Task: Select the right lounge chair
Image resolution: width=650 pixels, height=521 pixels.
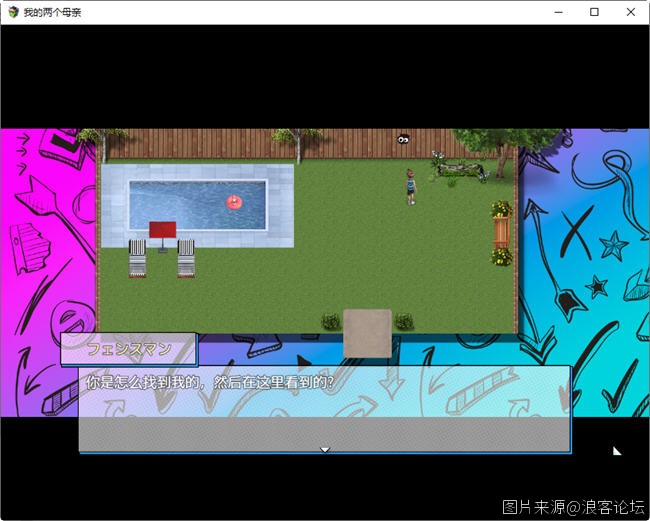Action: 186,258
